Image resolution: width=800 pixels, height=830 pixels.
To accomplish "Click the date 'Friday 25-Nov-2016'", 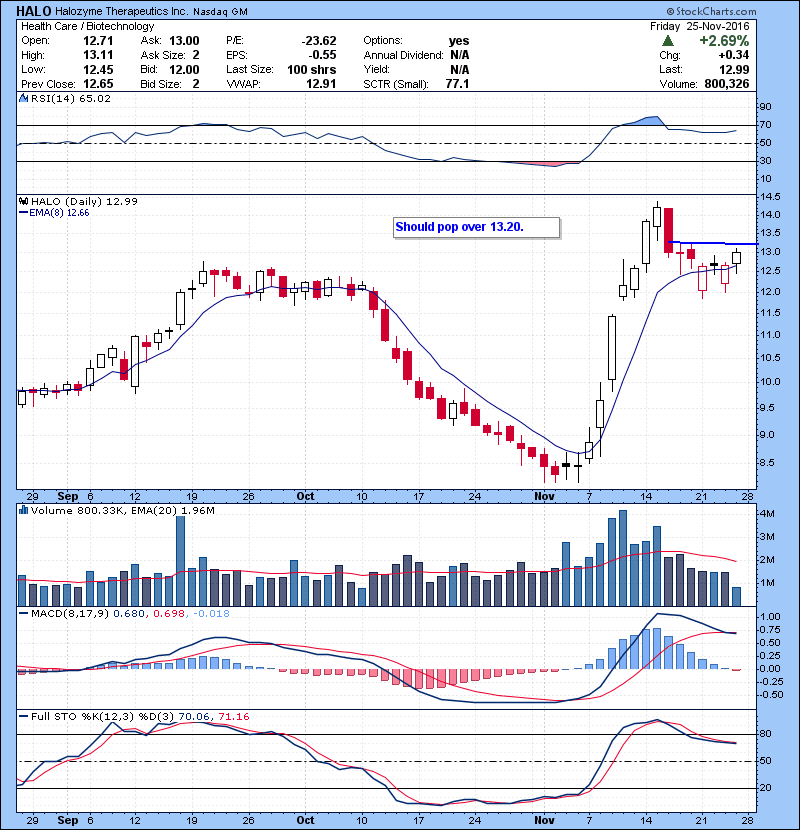I will click(699, 26).
